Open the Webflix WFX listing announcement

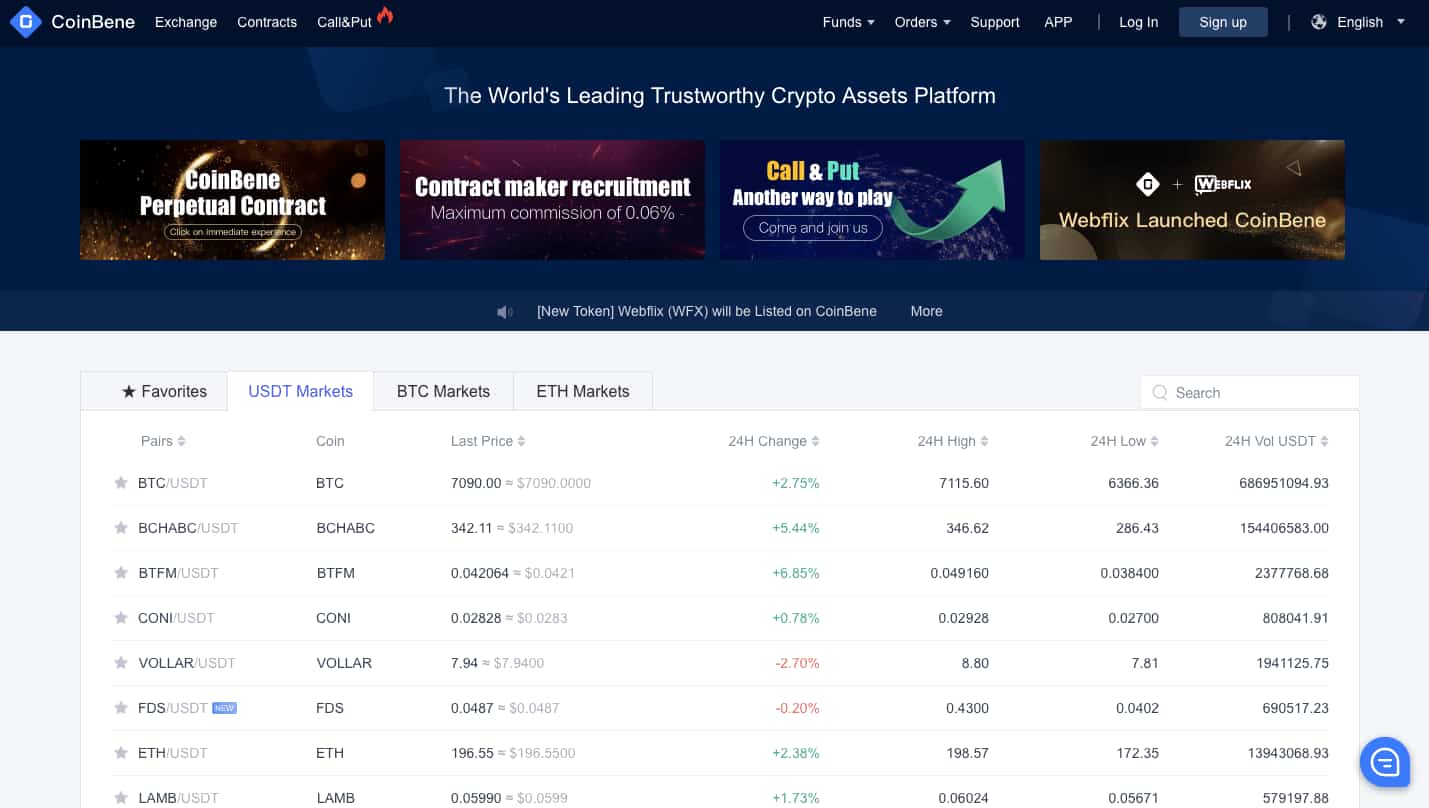click(x=707, y=311)
